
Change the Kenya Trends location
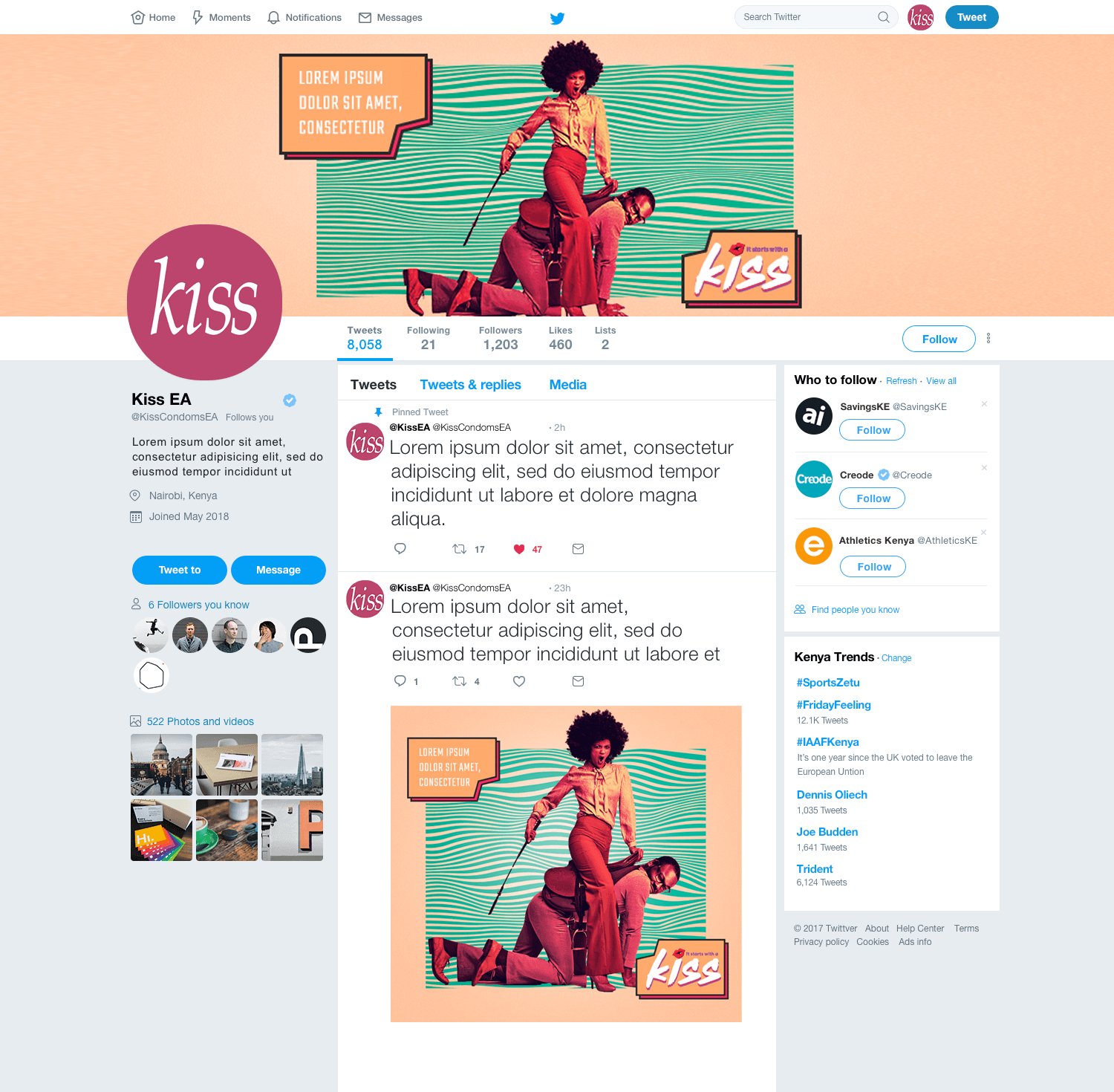pyautogui.click(x=896, y=658)
